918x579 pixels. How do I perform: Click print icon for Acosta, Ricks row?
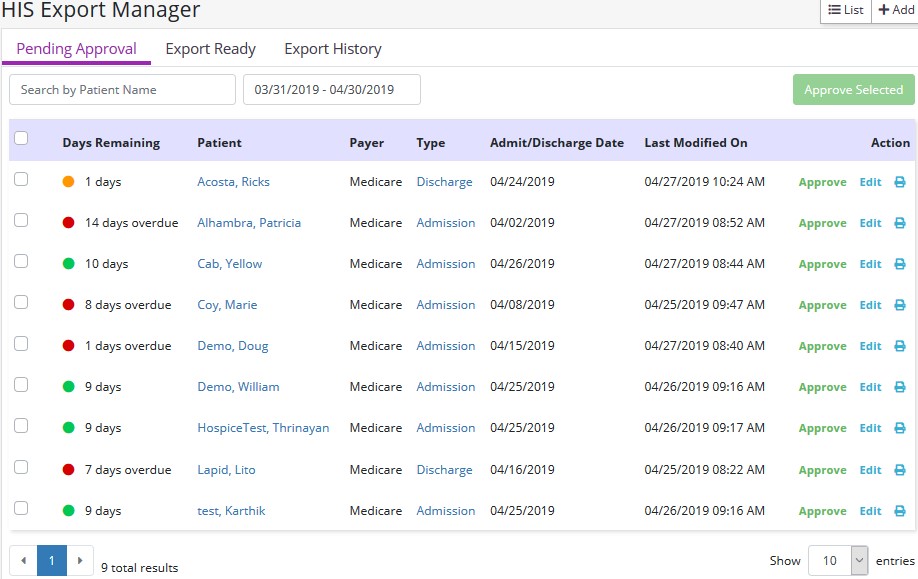[899, 182]
